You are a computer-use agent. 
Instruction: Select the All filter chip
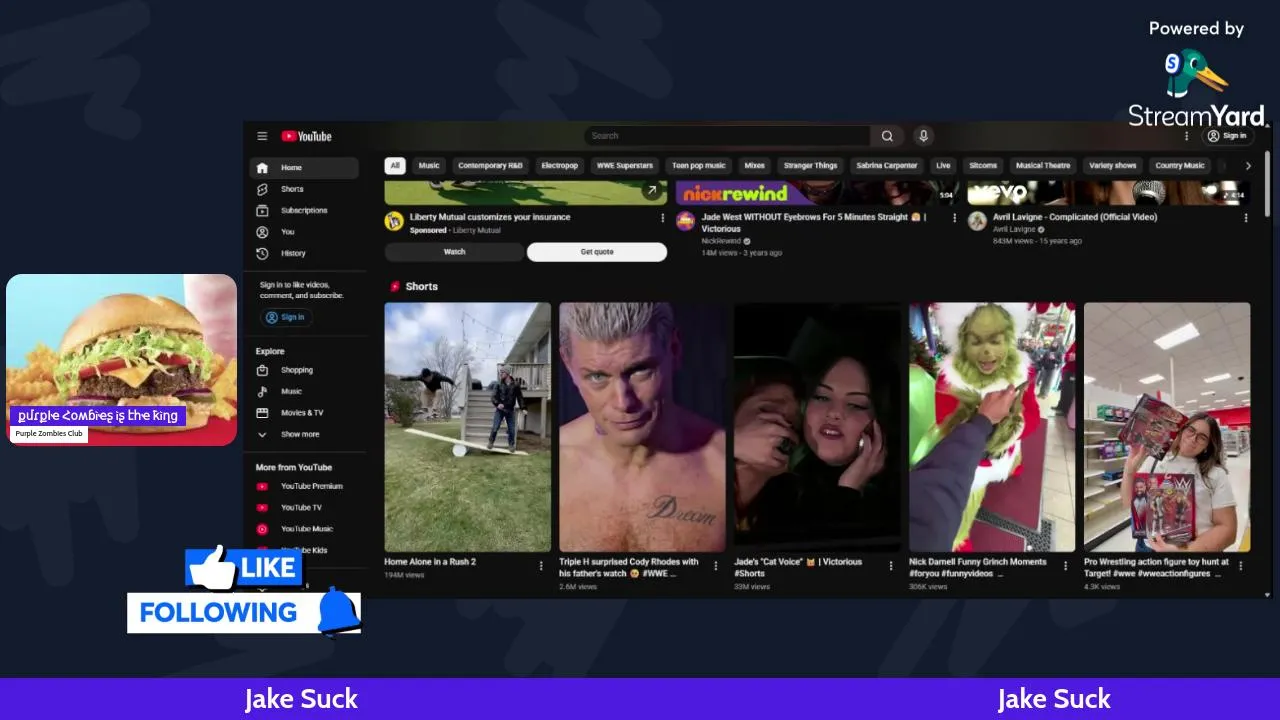395,166
